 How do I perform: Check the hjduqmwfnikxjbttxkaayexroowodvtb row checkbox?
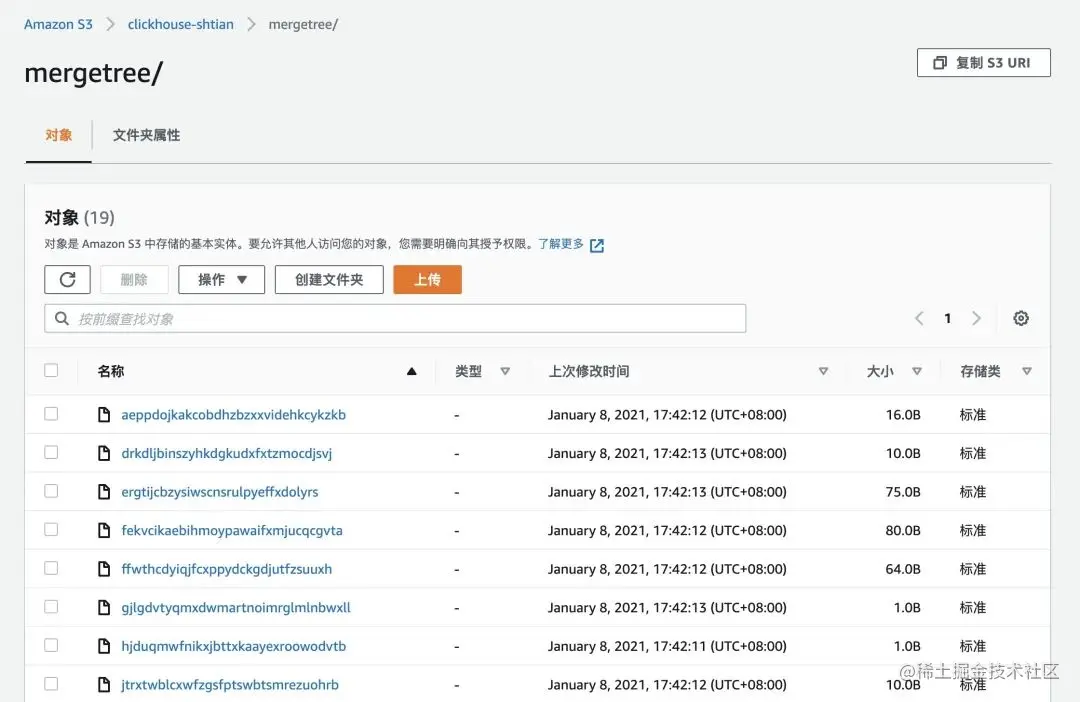click(51, 646)
